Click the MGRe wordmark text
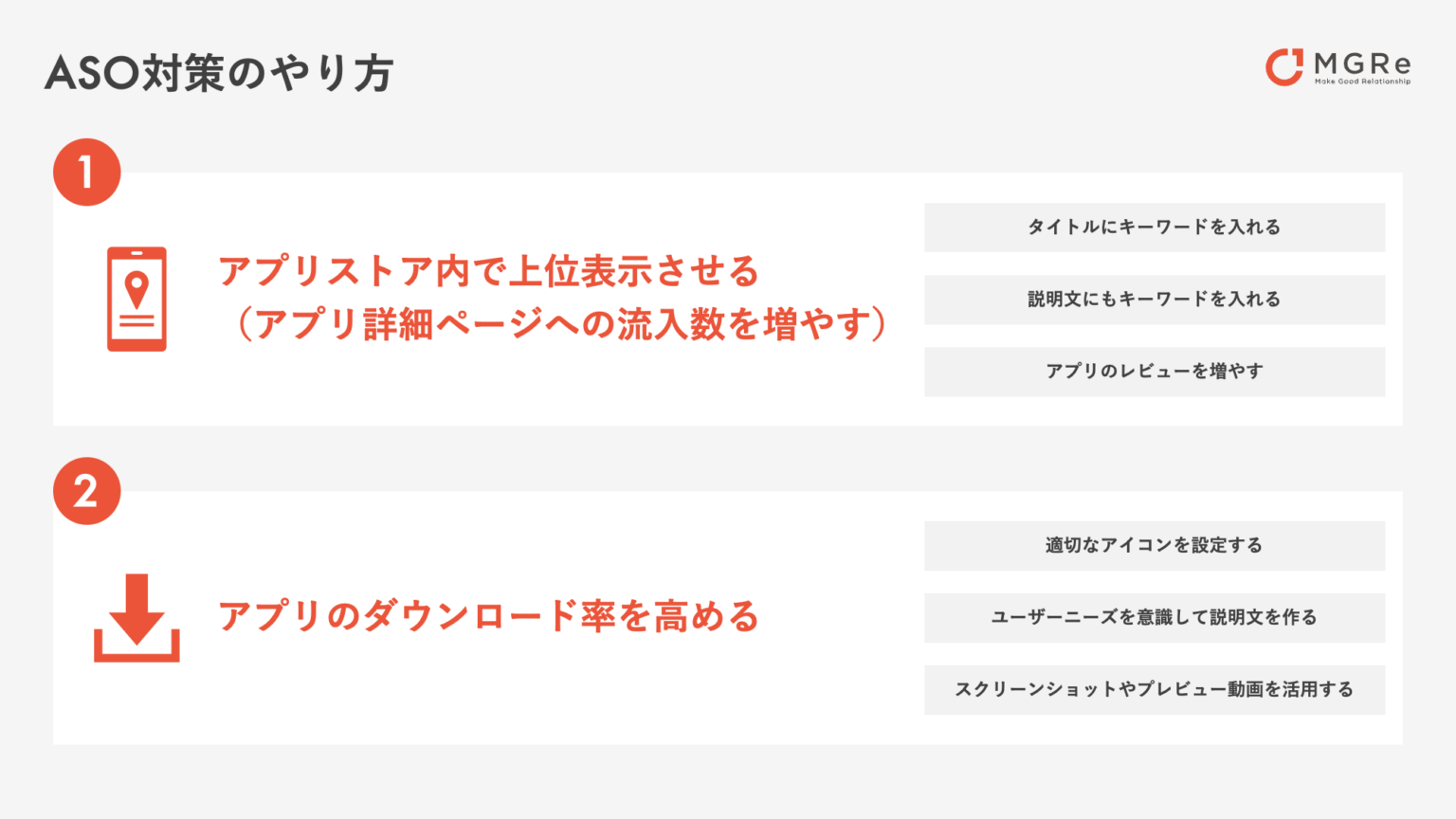1456x819 pixels. [1362, 64]
